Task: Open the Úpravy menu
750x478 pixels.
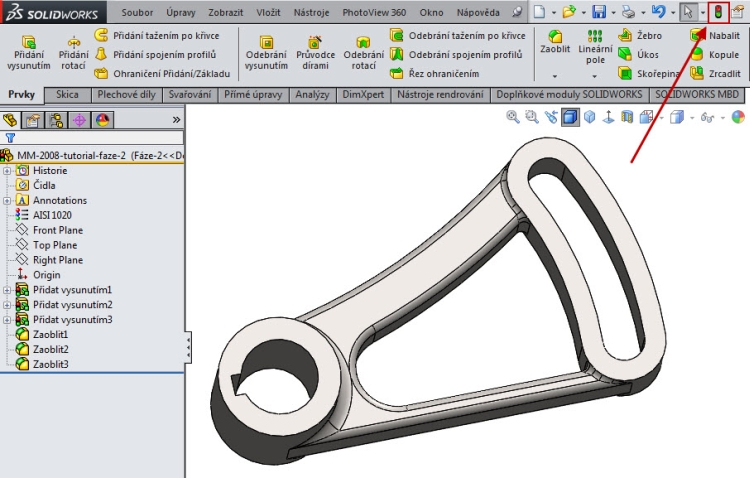Action: click(x=181, y=12)
